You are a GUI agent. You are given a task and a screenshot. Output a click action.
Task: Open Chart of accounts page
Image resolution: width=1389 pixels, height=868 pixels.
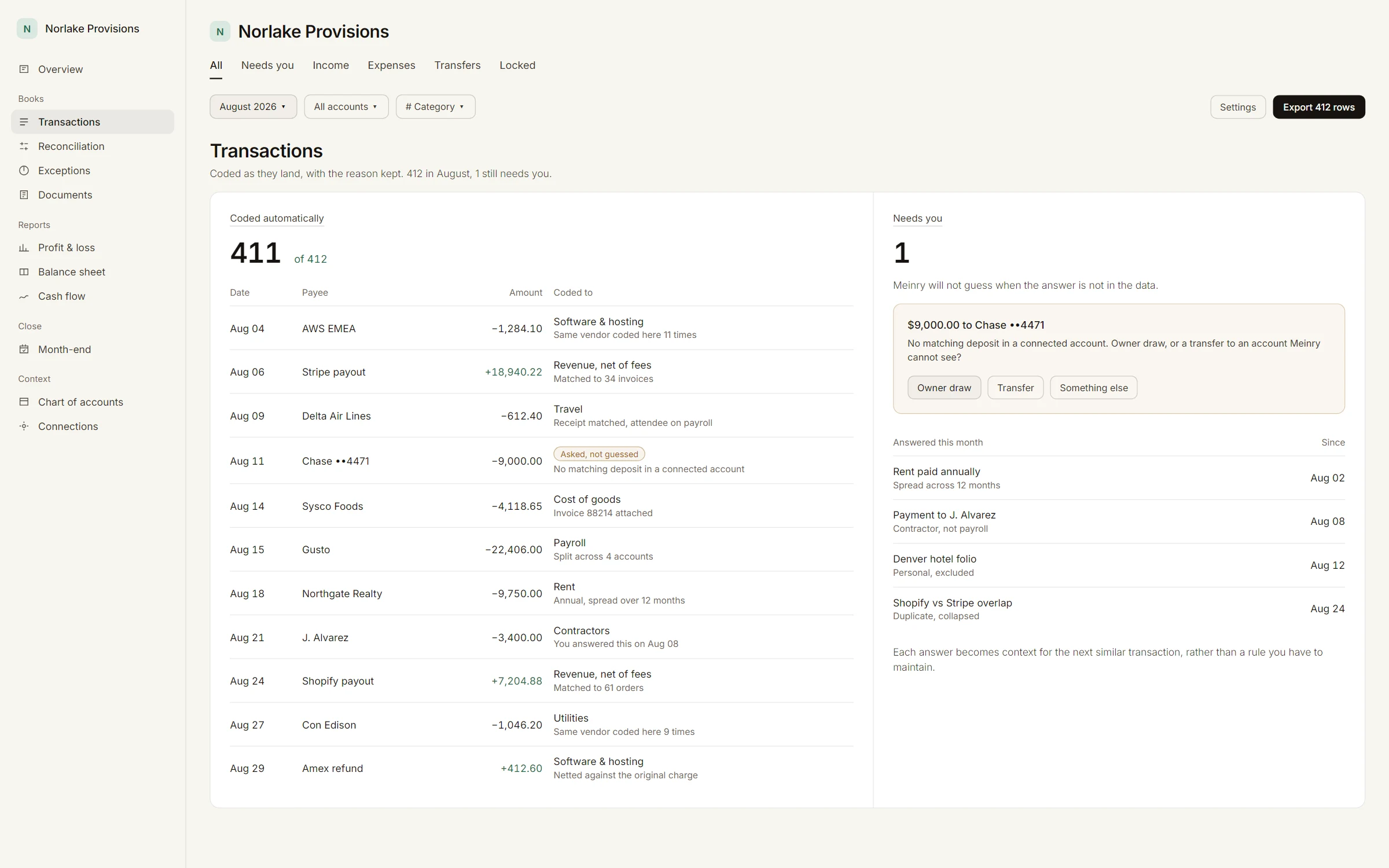[93, 402]
